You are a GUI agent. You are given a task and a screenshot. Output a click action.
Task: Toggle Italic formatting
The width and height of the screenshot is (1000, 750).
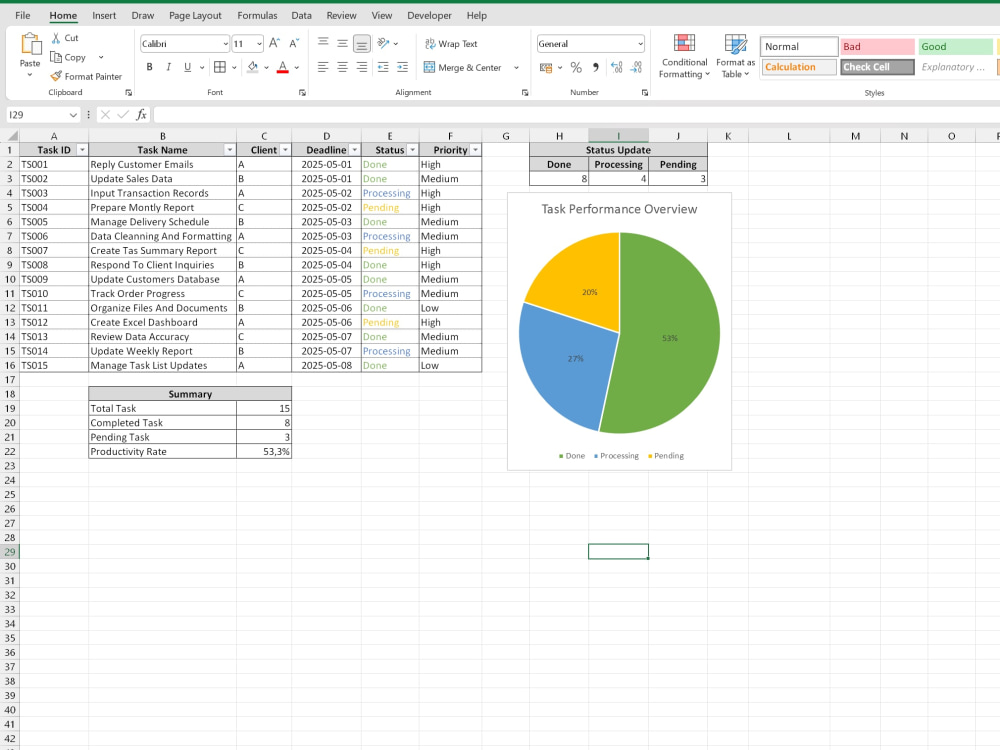pyautogui.click(x=168, y=67)
